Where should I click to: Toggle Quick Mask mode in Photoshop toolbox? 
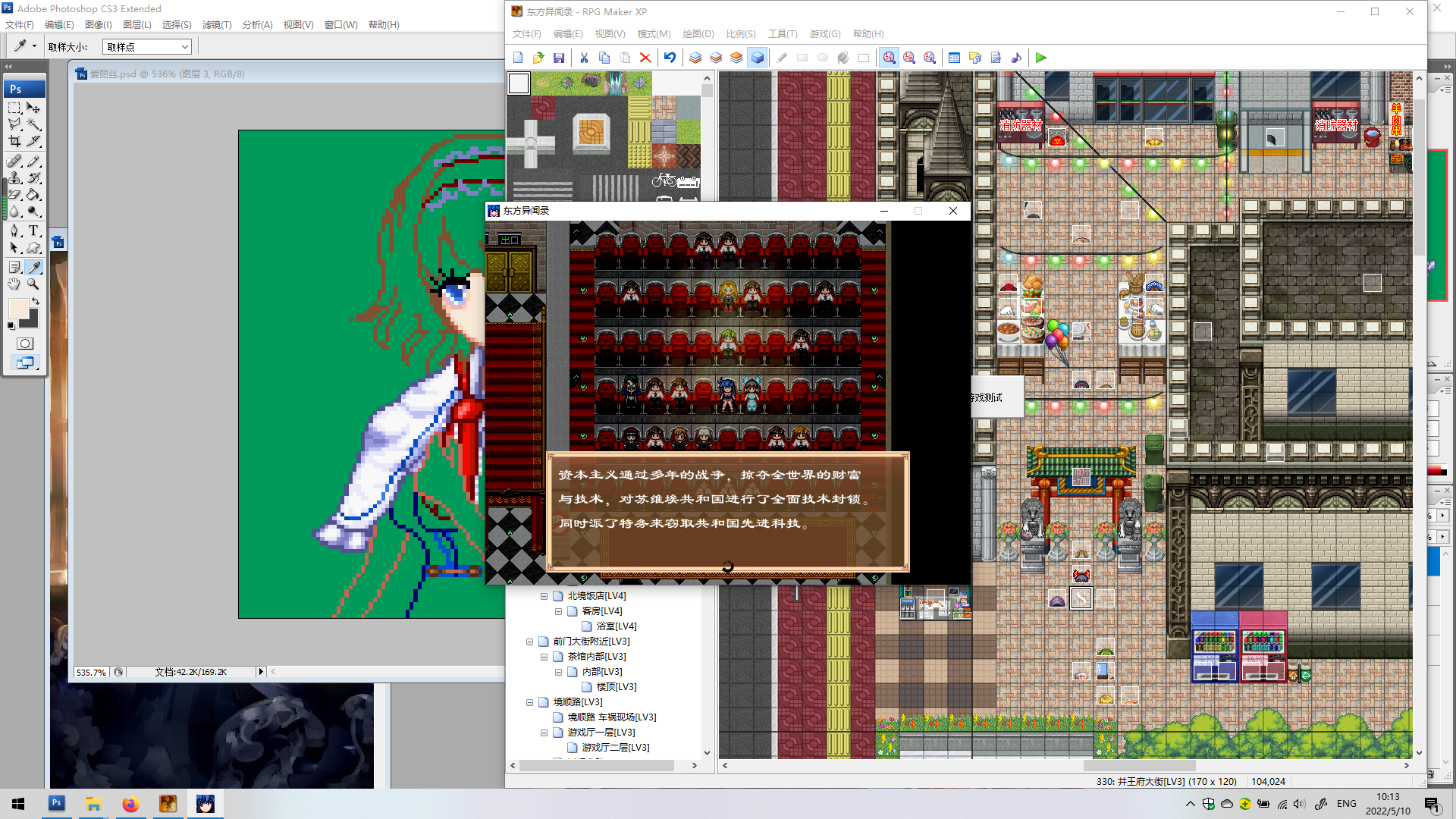(x=24, y=344)
